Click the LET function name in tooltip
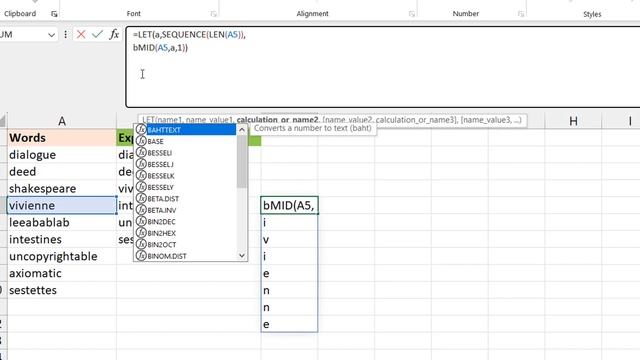The image size is (640, 360). coord(147,120)
